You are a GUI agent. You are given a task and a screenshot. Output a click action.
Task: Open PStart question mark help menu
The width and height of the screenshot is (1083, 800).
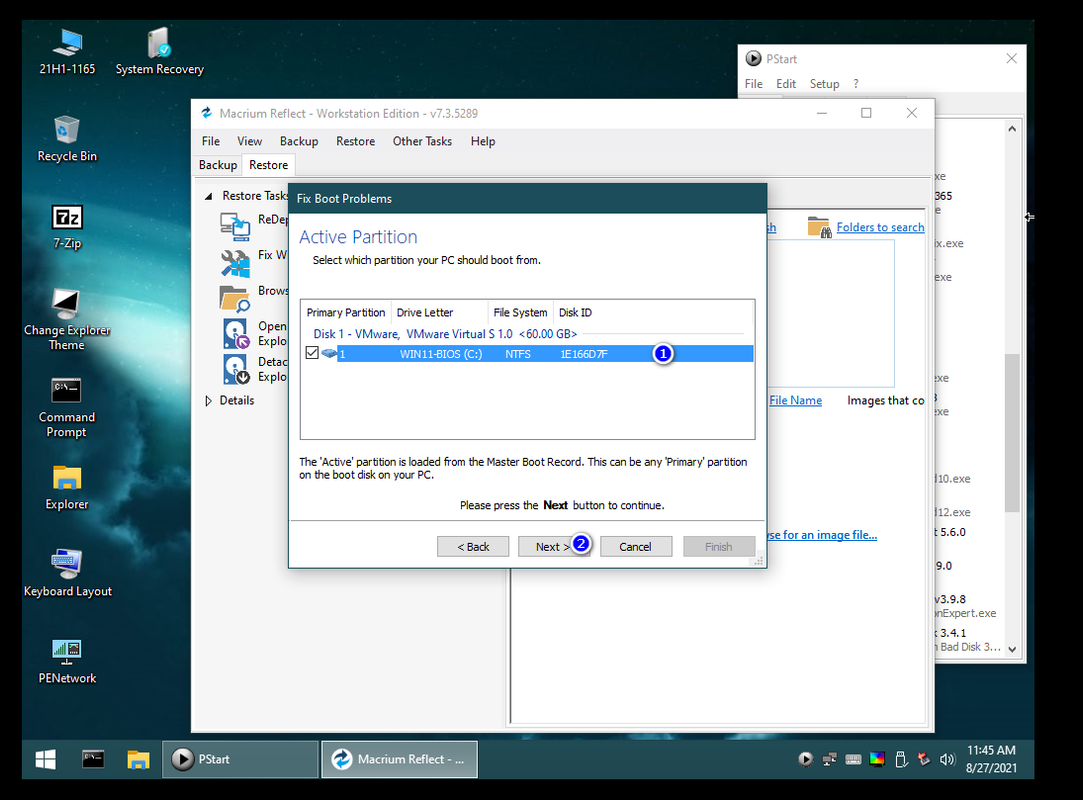[x=856, y=84]
